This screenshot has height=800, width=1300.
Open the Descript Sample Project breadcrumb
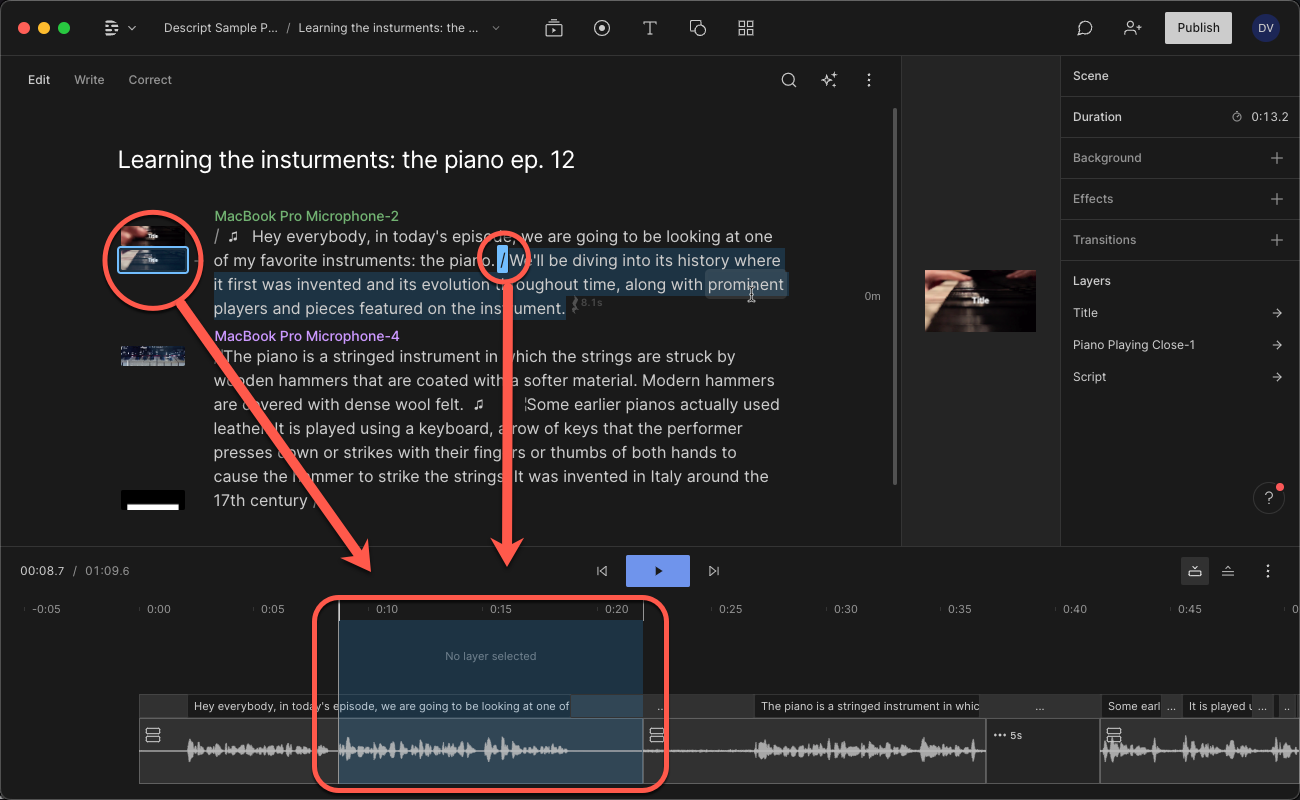(x=221, y=28)
